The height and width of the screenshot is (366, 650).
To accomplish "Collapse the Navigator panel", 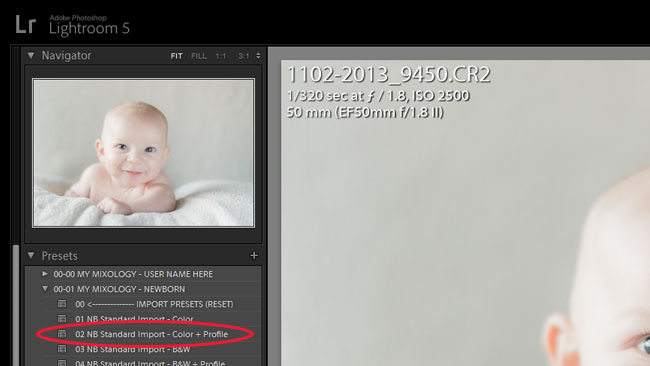I will [31, 55].
